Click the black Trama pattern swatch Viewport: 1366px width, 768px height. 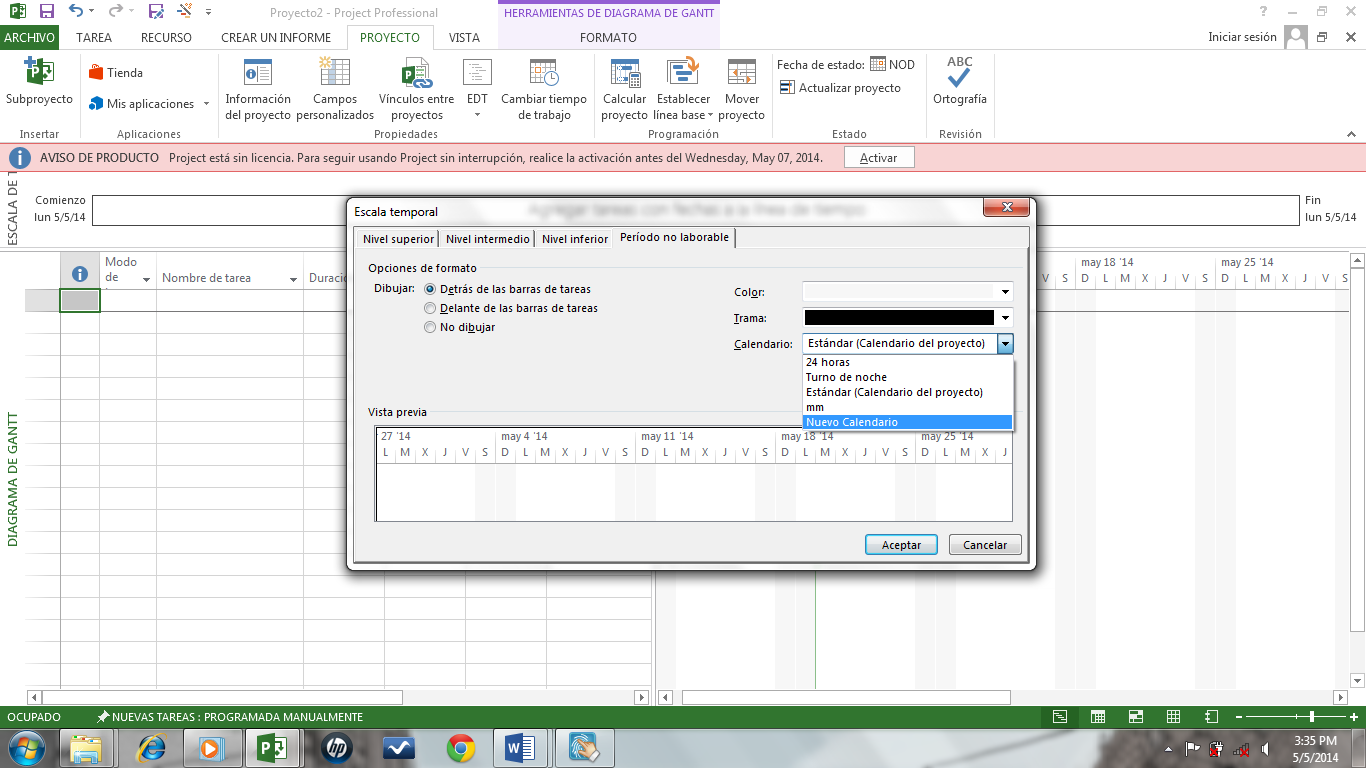[899, 318]
